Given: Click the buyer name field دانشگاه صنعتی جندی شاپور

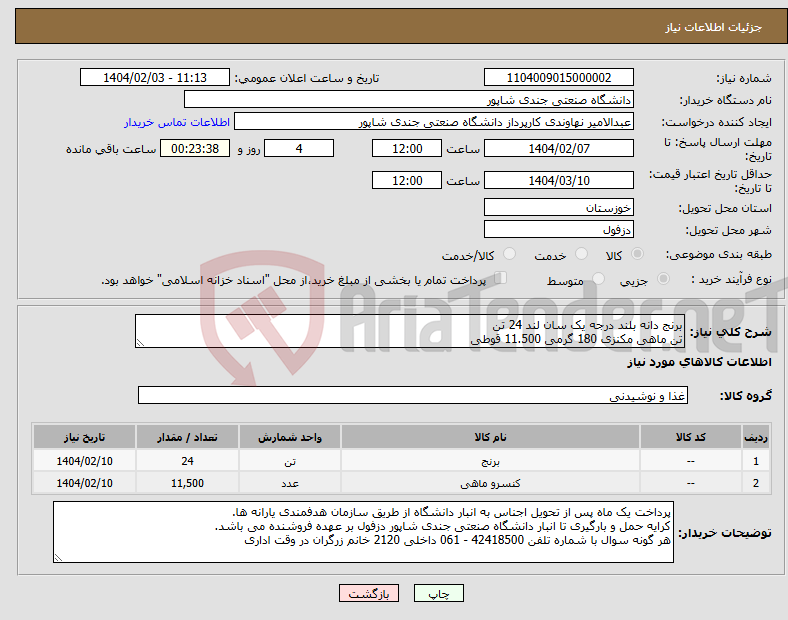Looking at the screenshot, I should [409, 99].
